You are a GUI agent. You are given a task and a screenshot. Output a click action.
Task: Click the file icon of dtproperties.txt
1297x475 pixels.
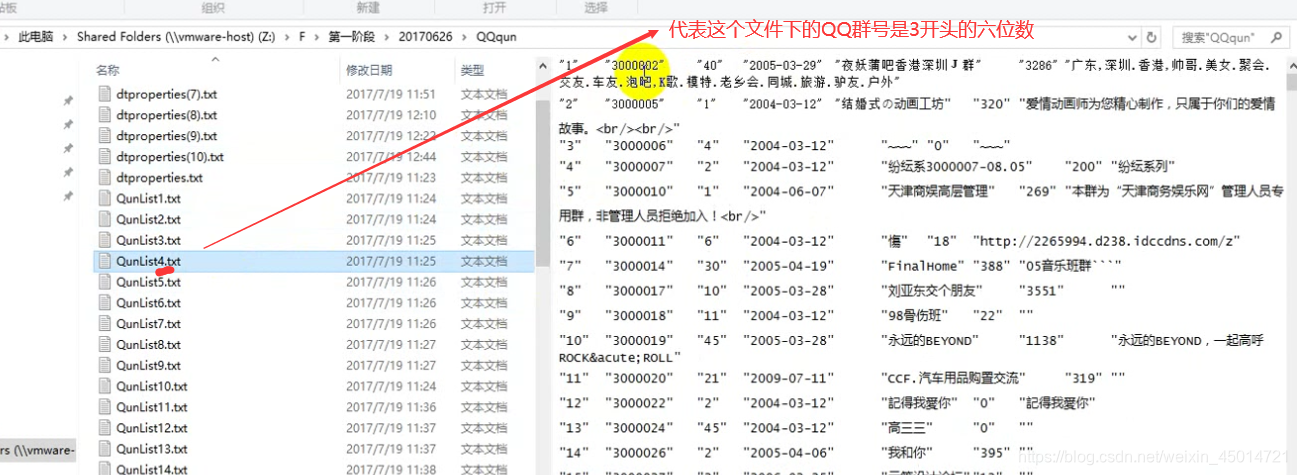(x=106, y=178)
